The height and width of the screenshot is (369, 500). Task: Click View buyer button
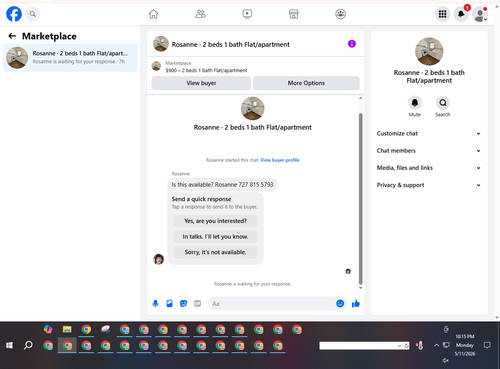(x=201, y=83)
